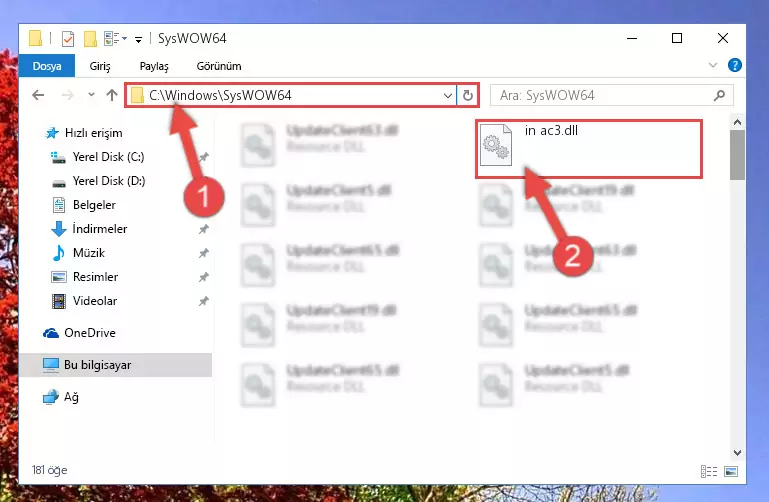Refresh the SysWOW64 folder view

(467, 95)
